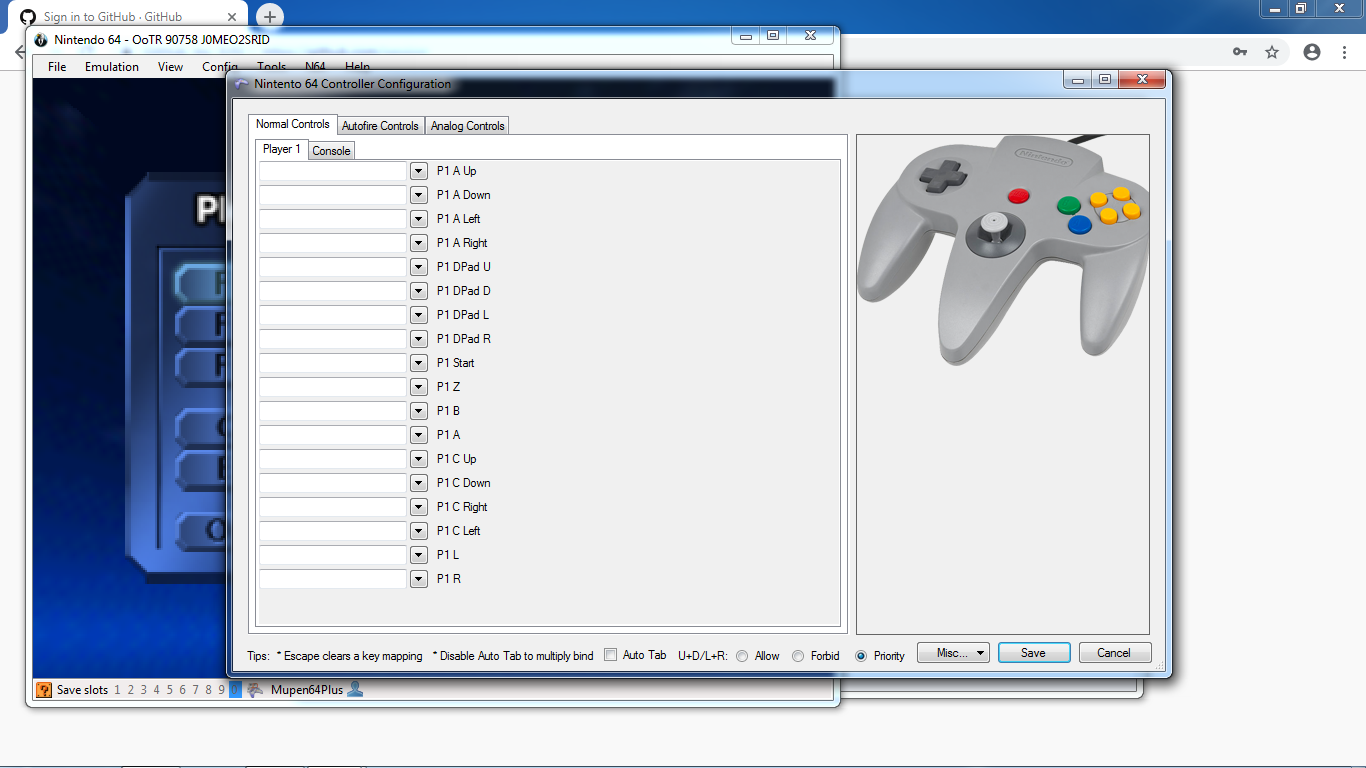The width and height of the screenshot is (1366, 768).
Task: Click the N64 core icon before Mupen64Plus
Action: [x=255, y=690]
